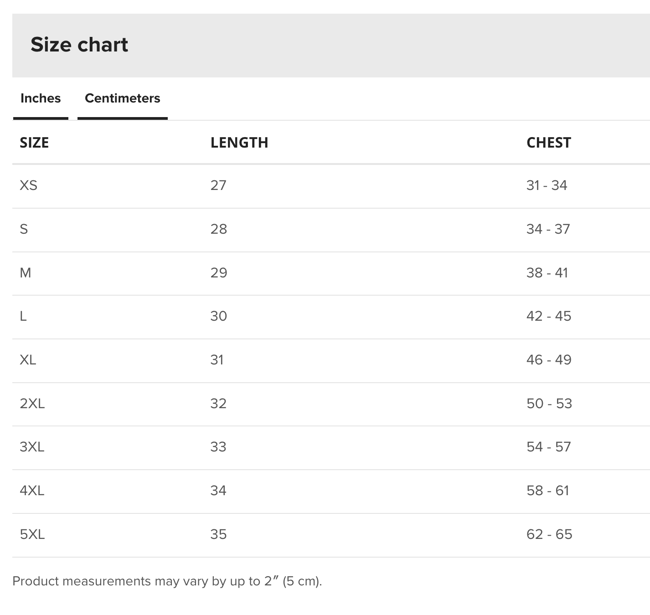Select the XS size row label
This screenshot has height=615, width=650.
[28, 185]
